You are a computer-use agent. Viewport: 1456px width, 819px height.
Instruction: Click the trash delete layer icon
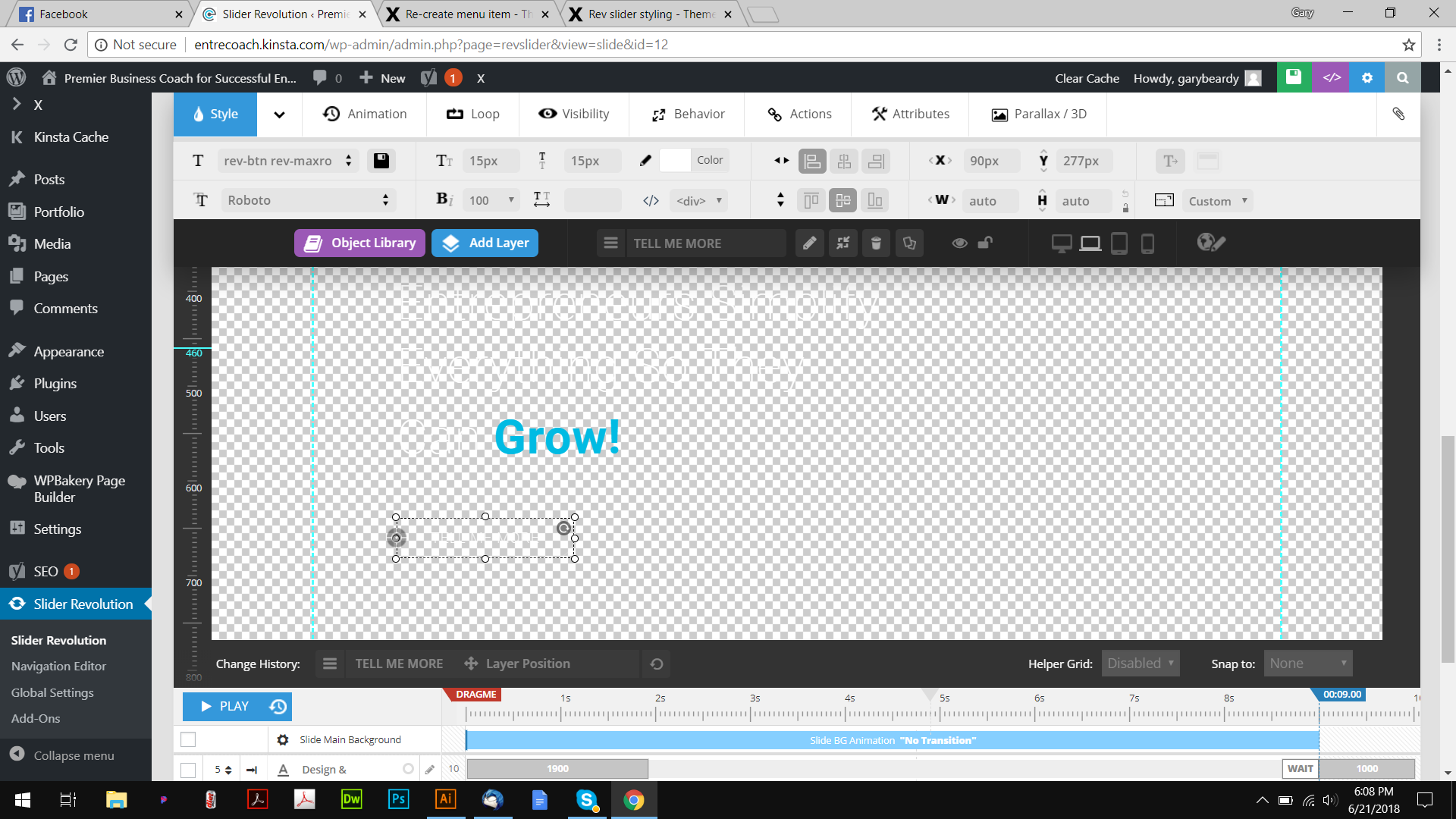(x=876, y=243)
